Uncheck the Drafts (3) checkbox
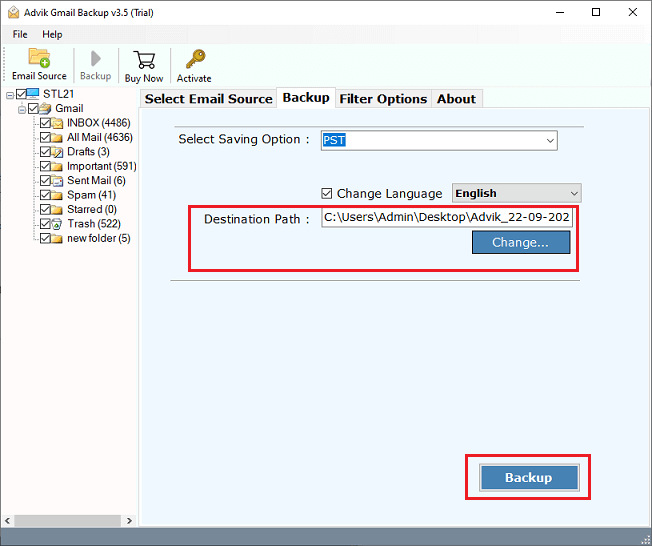 (45, 152)
